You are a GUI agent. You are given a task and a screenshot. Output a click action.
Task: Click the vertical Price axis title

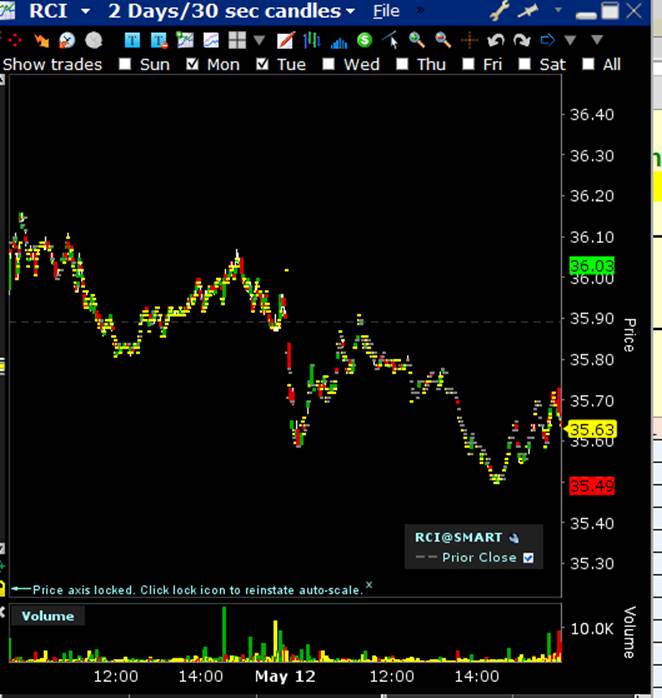point(629,335)
